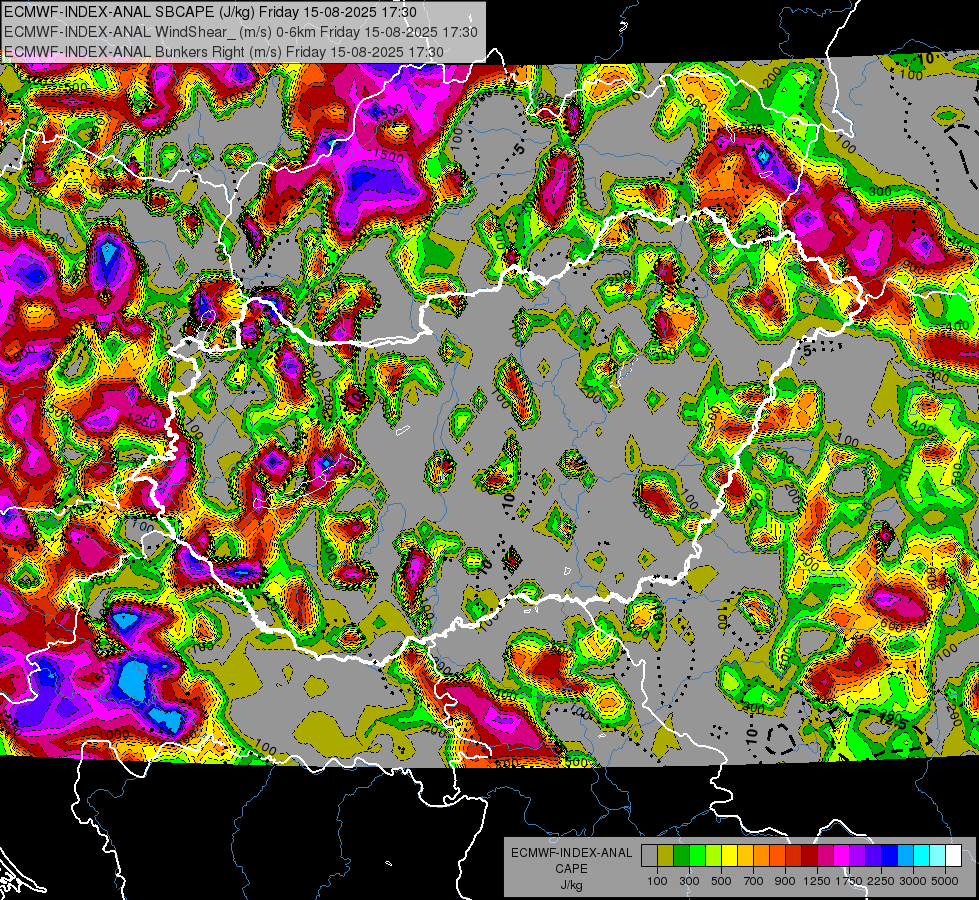The height and width of the screenshot is (900, 979).
Task: Select the cyan legend swatch
Action: pyautogui.click(x=922, y=856)
